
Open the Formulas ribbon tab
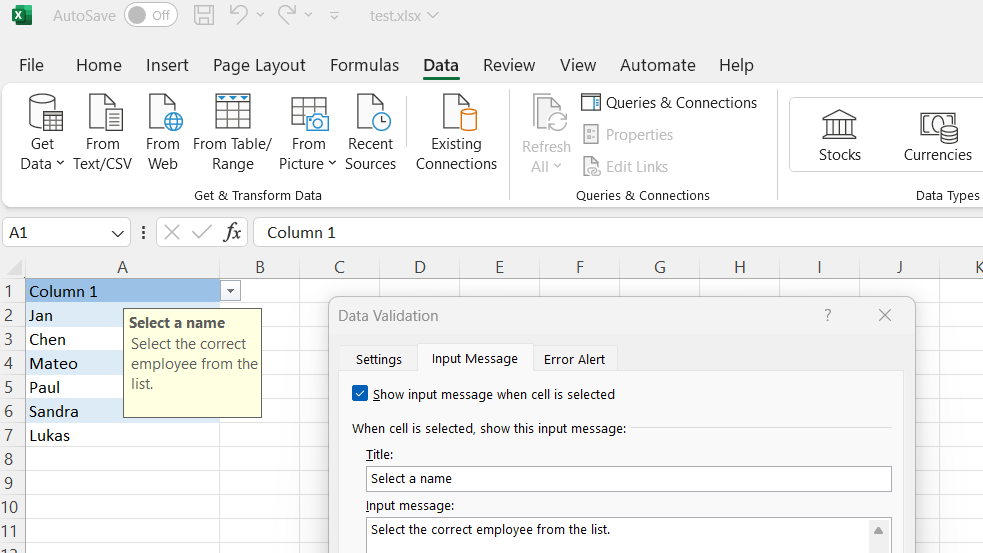364,65
